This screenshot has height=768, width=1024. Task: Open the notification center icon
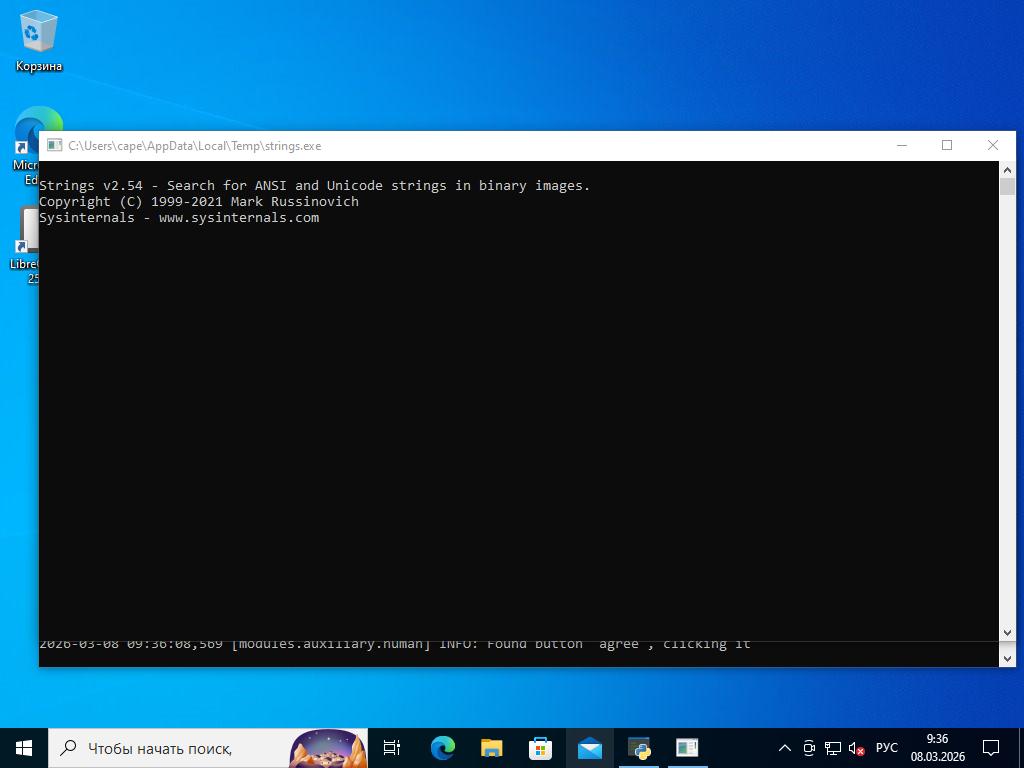[x=991, y=748]
